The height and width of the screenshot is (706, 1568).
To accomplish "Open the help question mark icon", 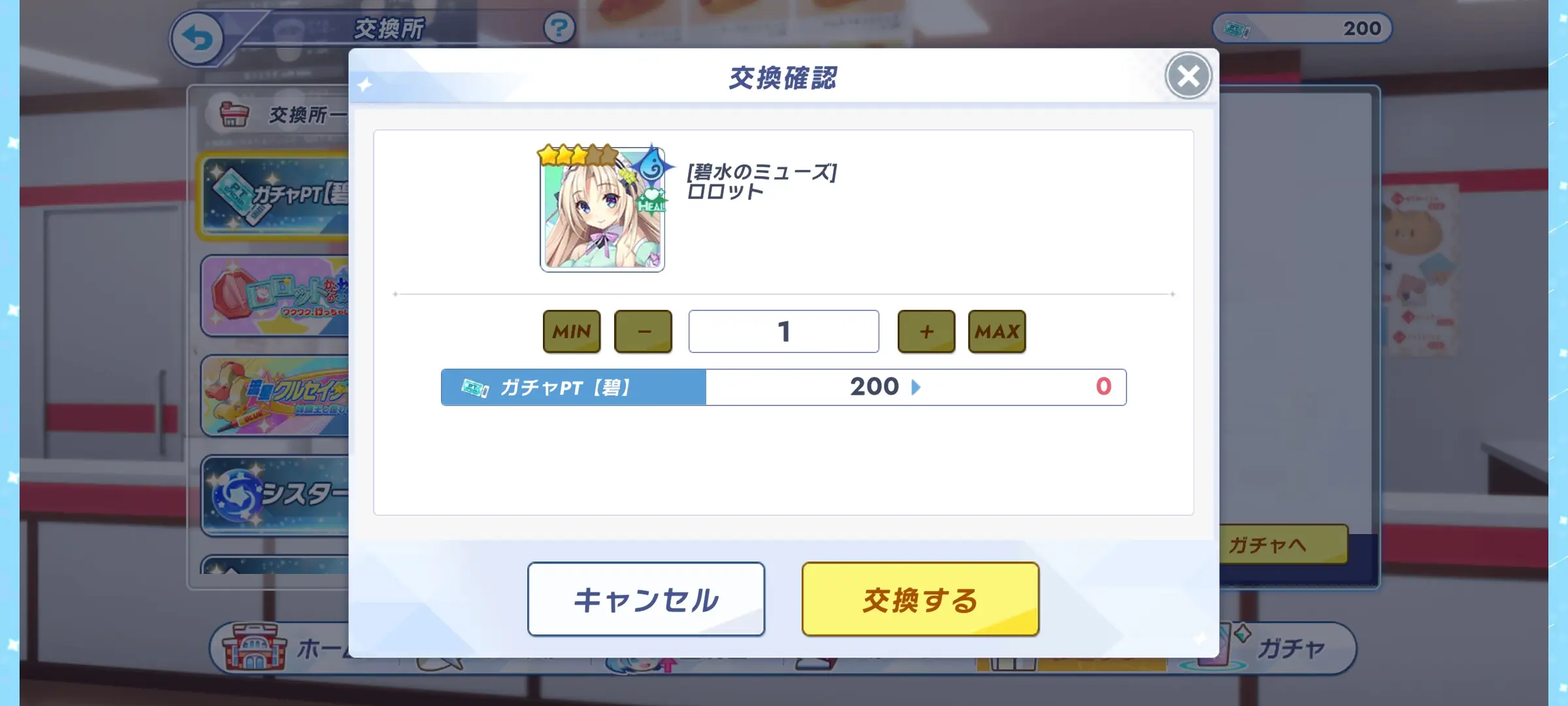I will pos(559,28).
